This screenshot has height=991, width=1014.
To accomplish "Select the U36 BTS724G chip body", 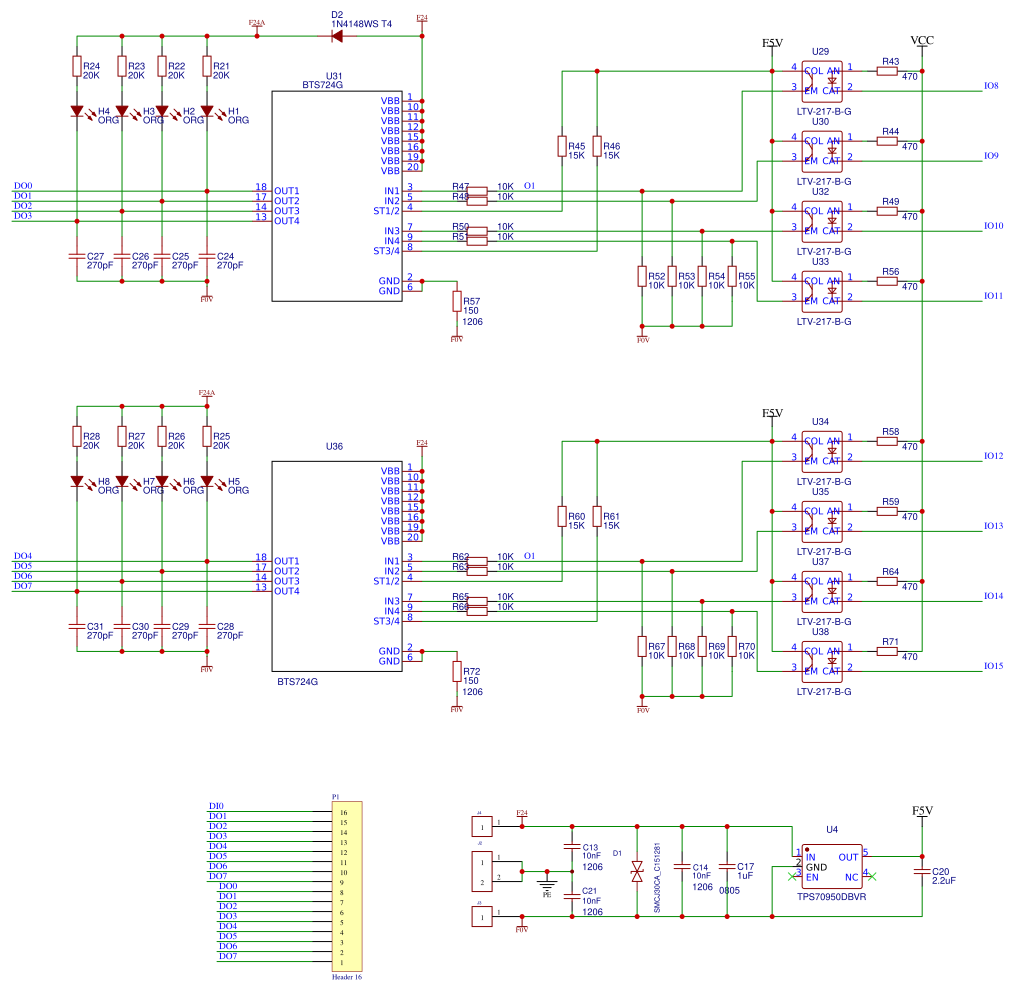I will point(337,566).
